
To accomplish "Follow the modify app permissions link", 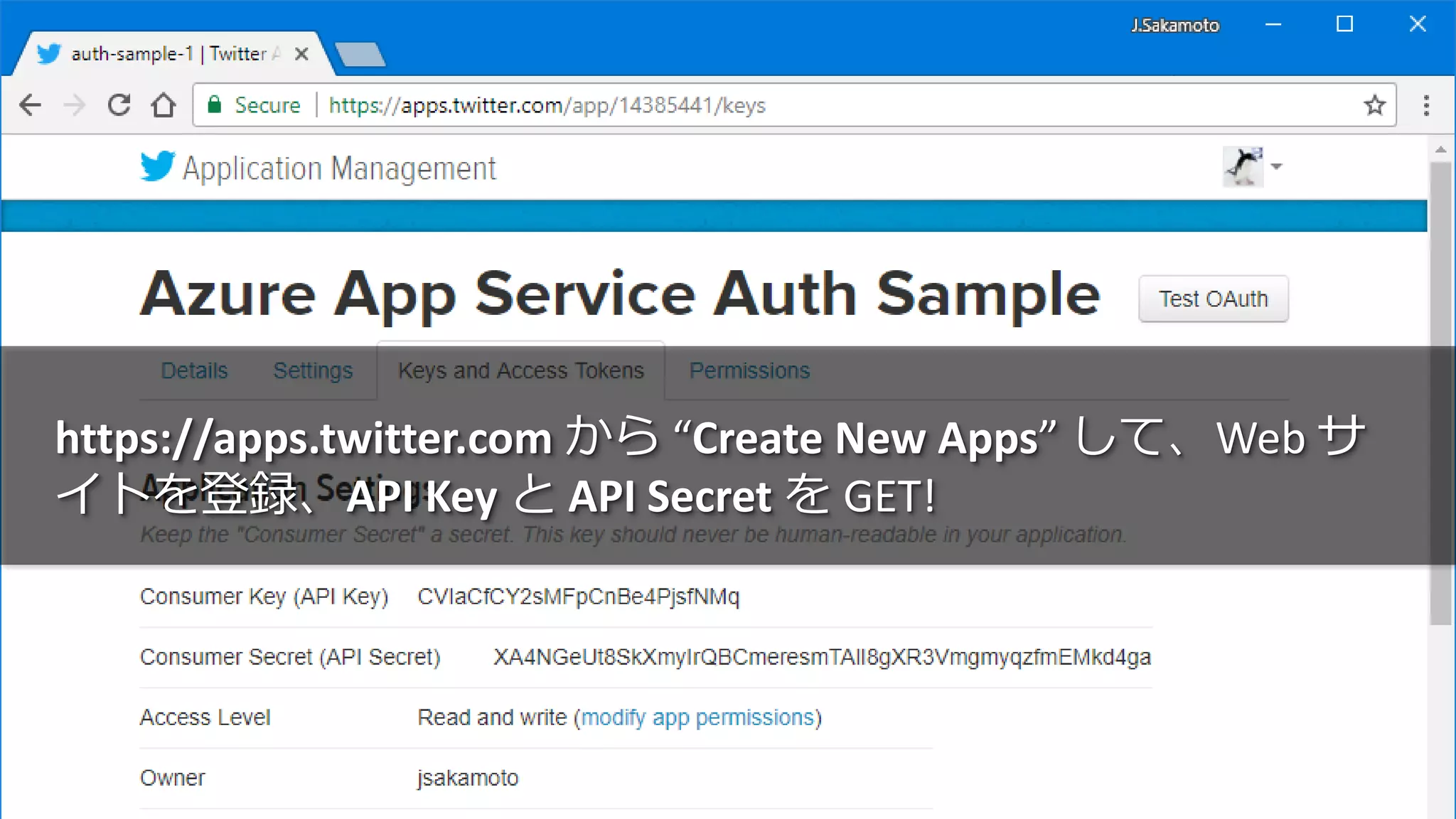I will click(697, 717).
